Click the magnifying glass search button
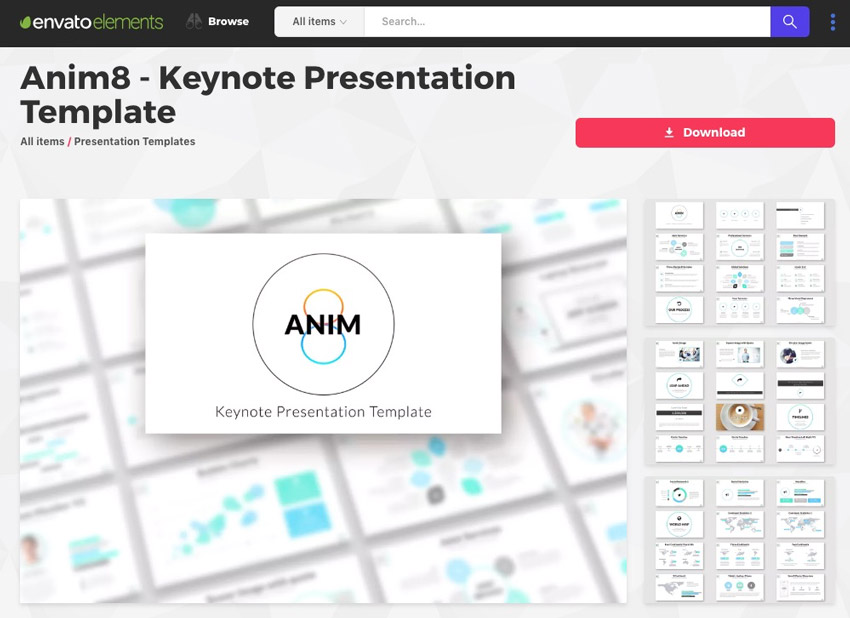850x618 pixels. pyautogui.click(x=790, y=22)
